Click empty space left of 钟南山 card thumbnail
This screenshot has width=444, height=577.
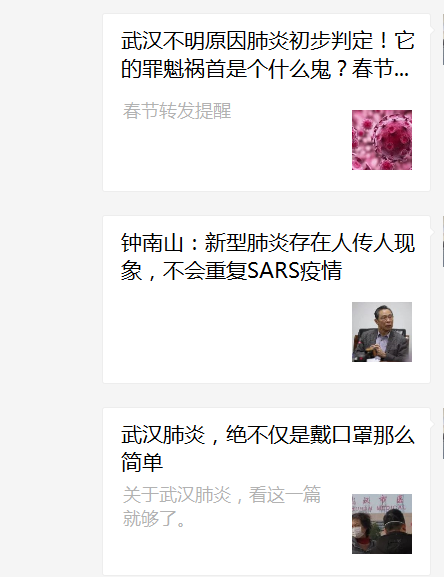[x=228, y=332]
